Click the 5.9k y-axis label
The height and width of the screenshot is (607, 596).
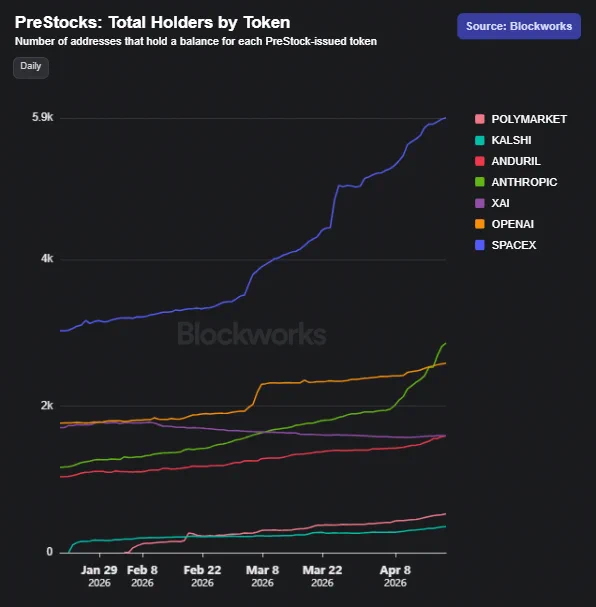42,117
